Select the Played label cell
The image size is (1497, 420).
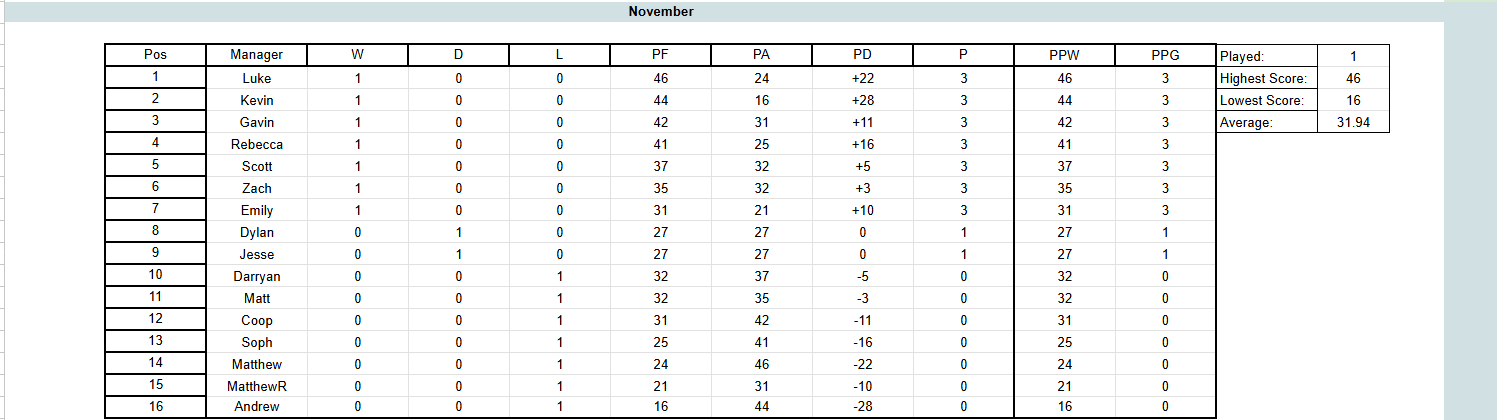click(x=1267, y=56)
